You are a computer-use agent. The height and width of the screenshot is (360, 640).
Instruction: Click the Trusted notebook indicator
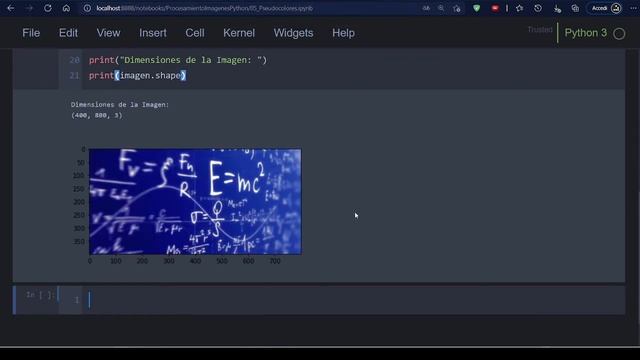pyautogui.click(x=540, y=30)
